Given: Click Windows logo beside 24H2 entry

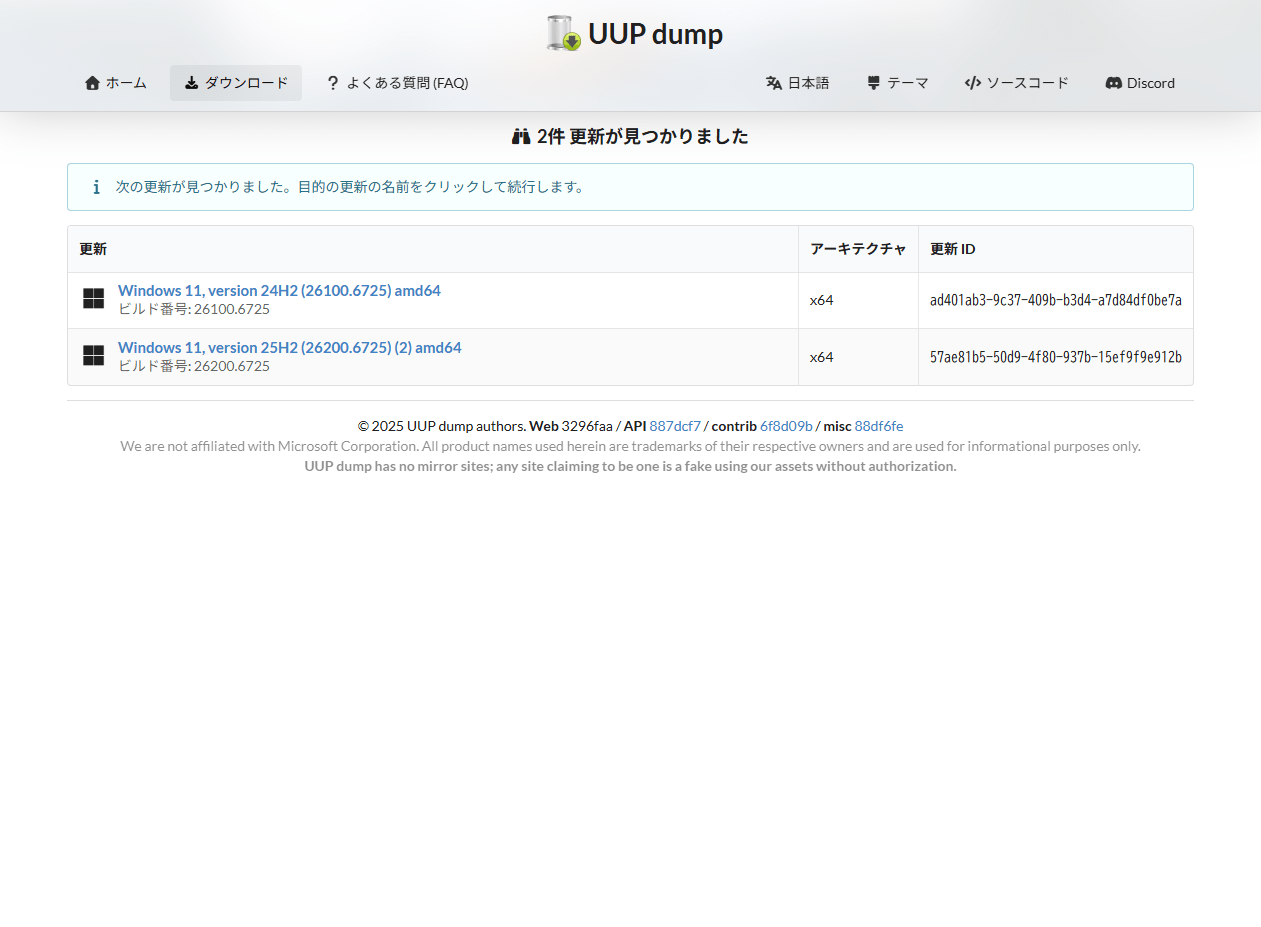Looking at the screenshot, I should [93, 299].
